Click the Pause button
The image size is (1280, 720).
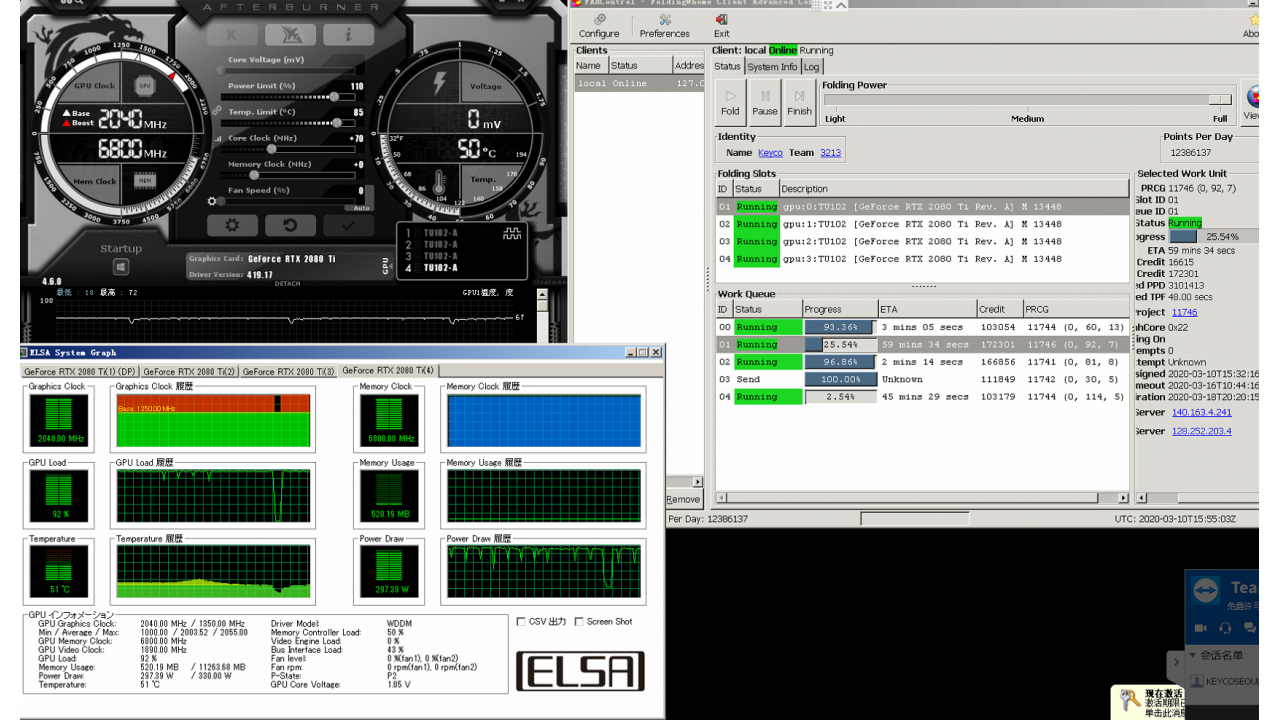coord(765,103)
